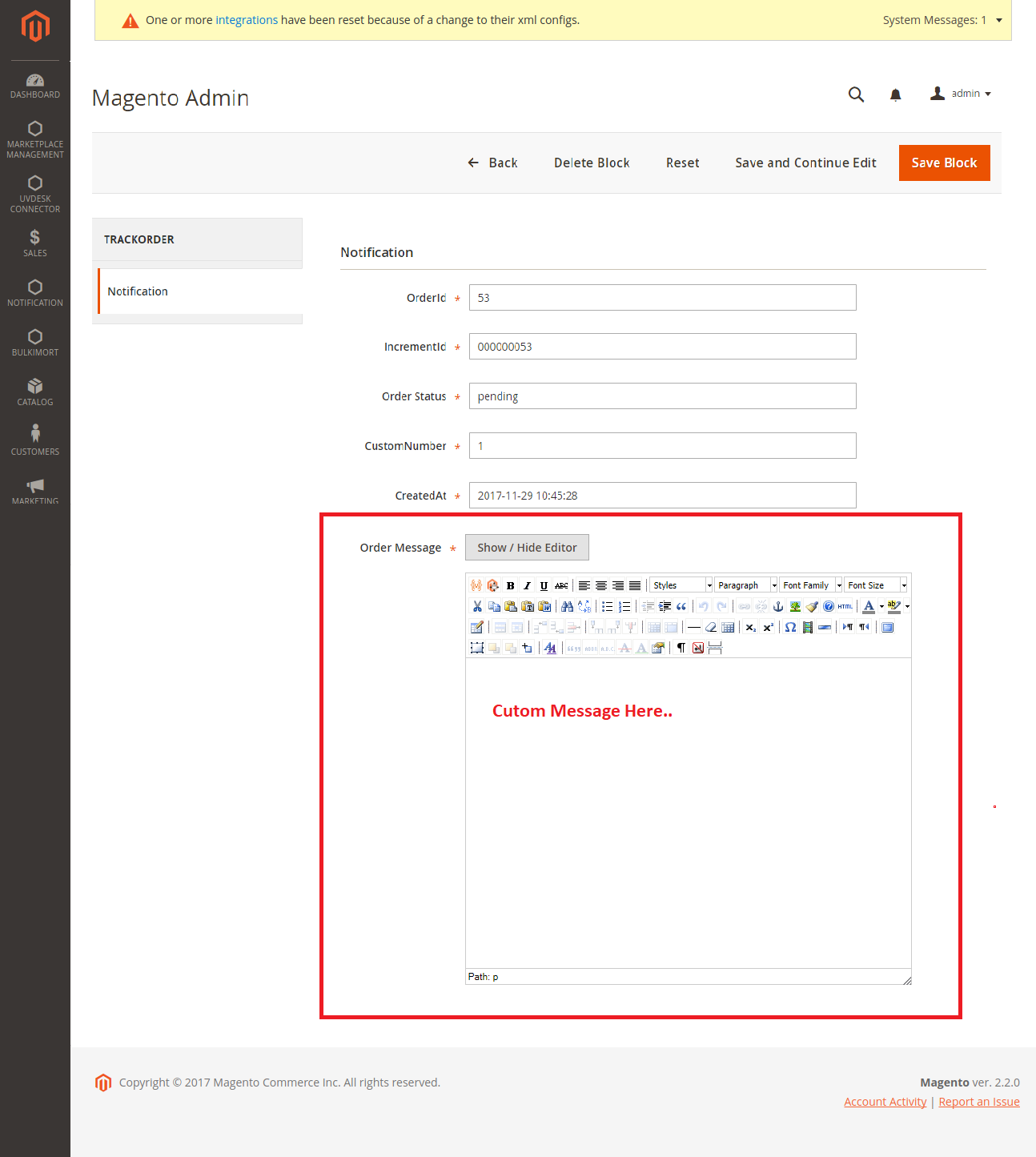The image size is (1036, 1157).
Task: Expand text color picker arrow
Action: point(881,607)
